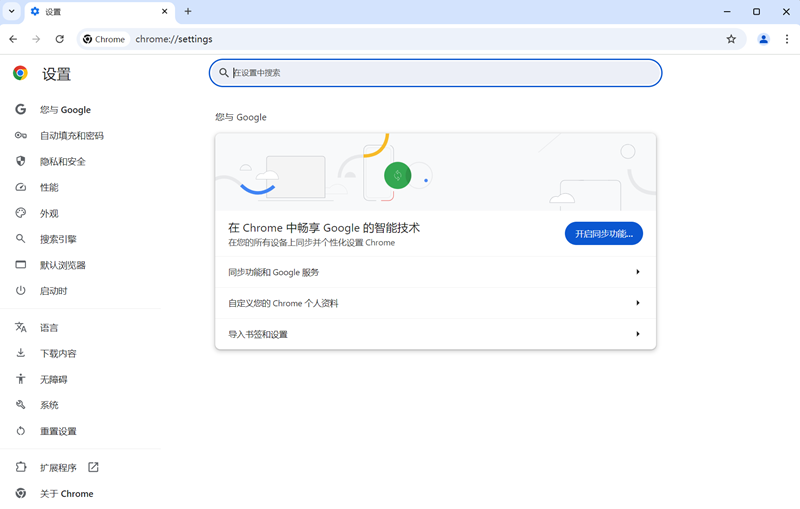This screenshot has width=800, height=509.
Task: Click the address bar showing chrome://settings
Action: point(411,39)
